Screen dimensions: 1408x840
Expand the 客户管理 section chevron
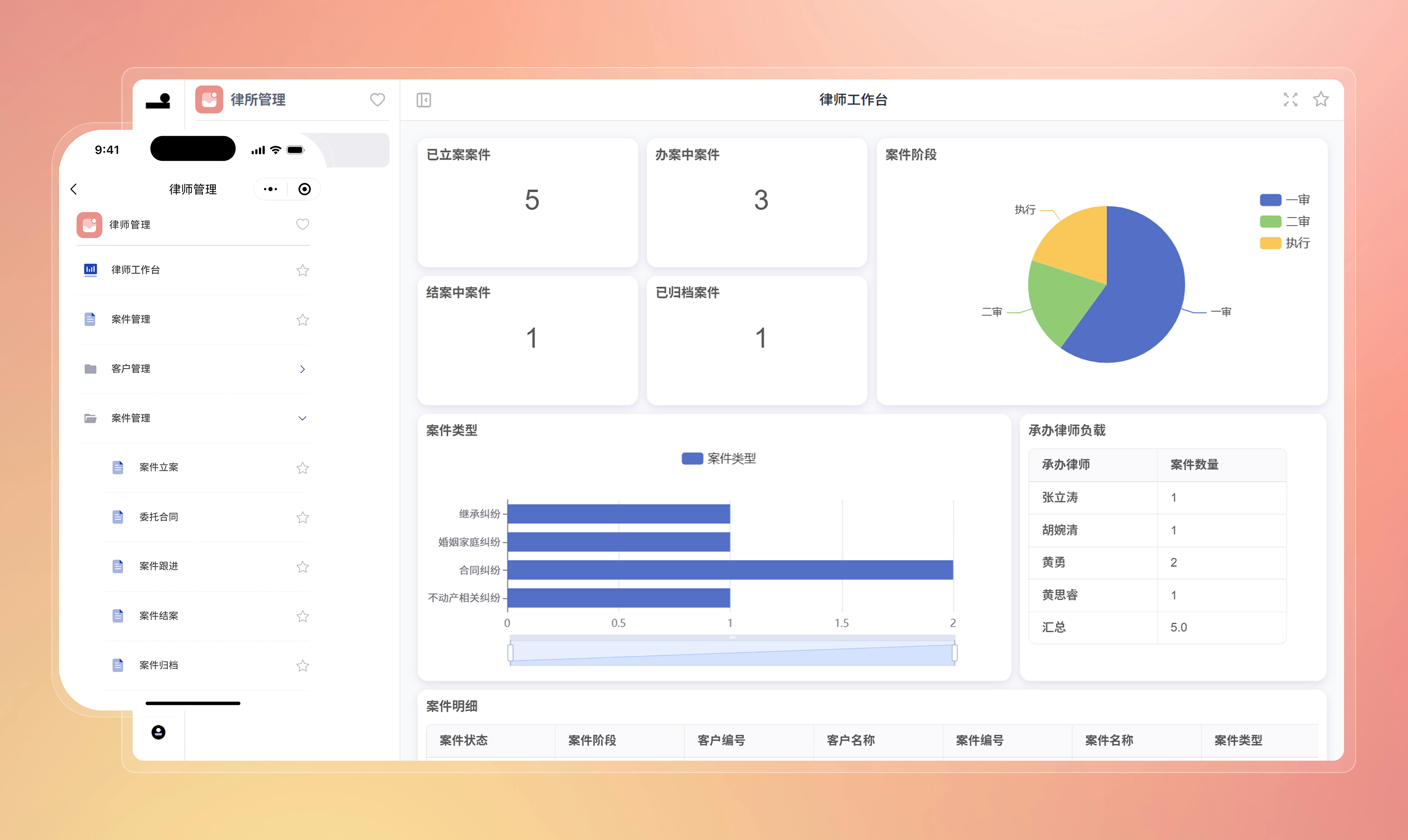pyautogui.click(x=303, y=368)
